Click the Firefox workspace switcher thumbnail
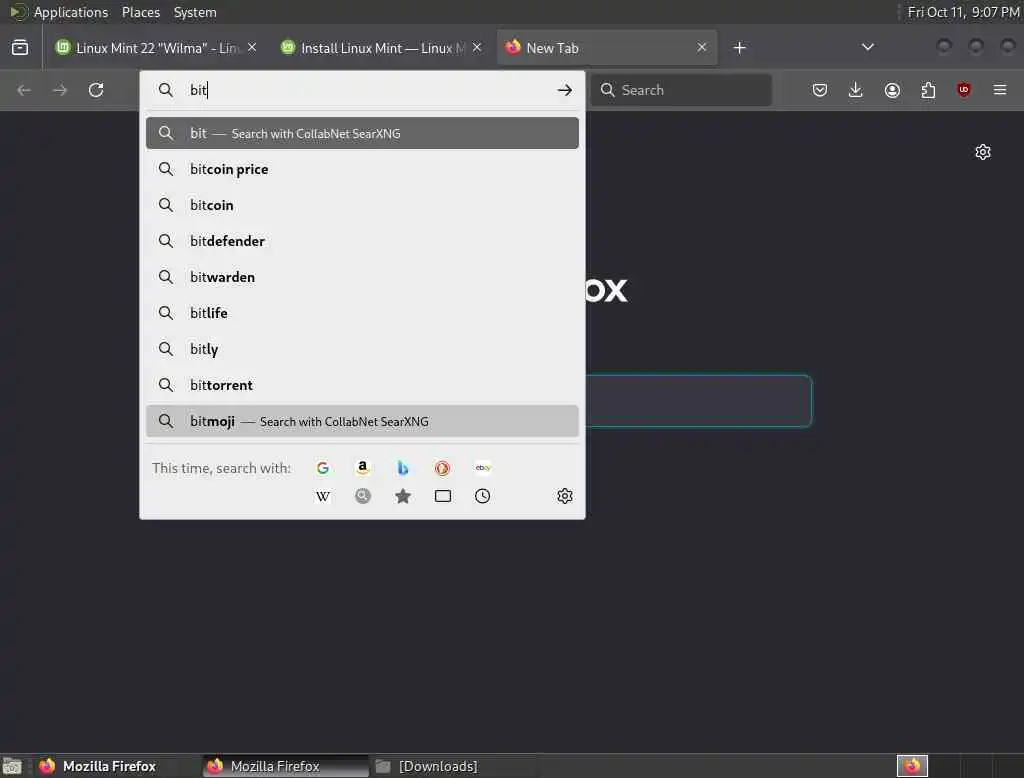Viewport: 1024px width, 778px height. [x=912, y=766]
